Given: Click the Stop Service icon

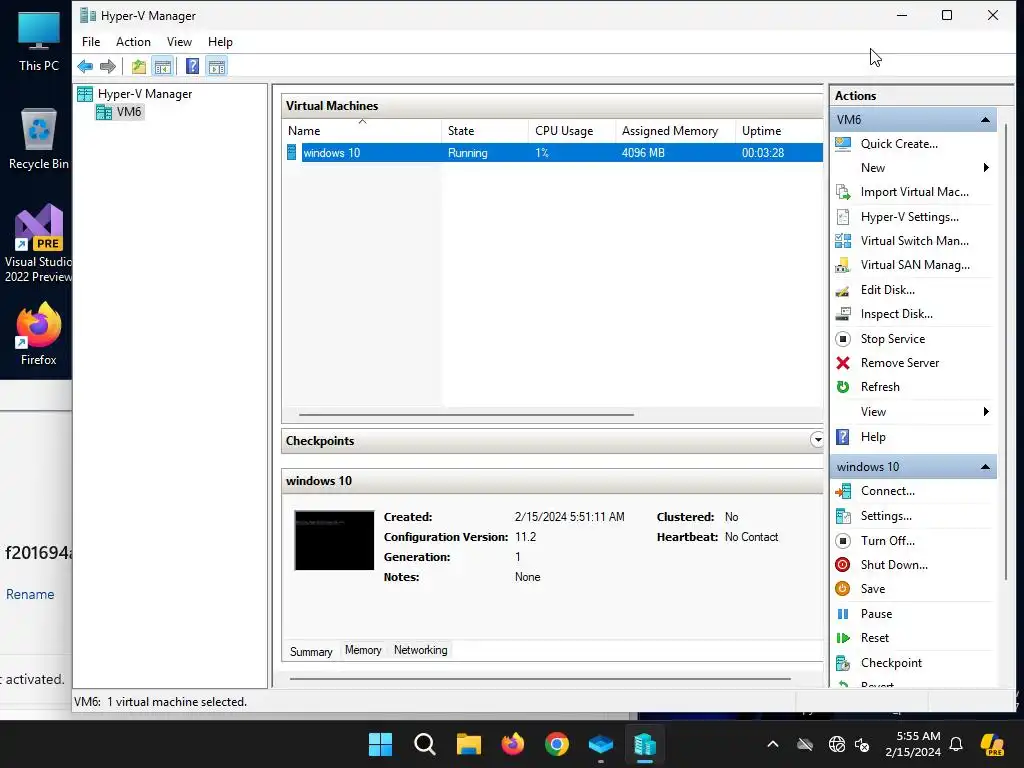Looking at the screenshot, I should [x=843, y=339].
